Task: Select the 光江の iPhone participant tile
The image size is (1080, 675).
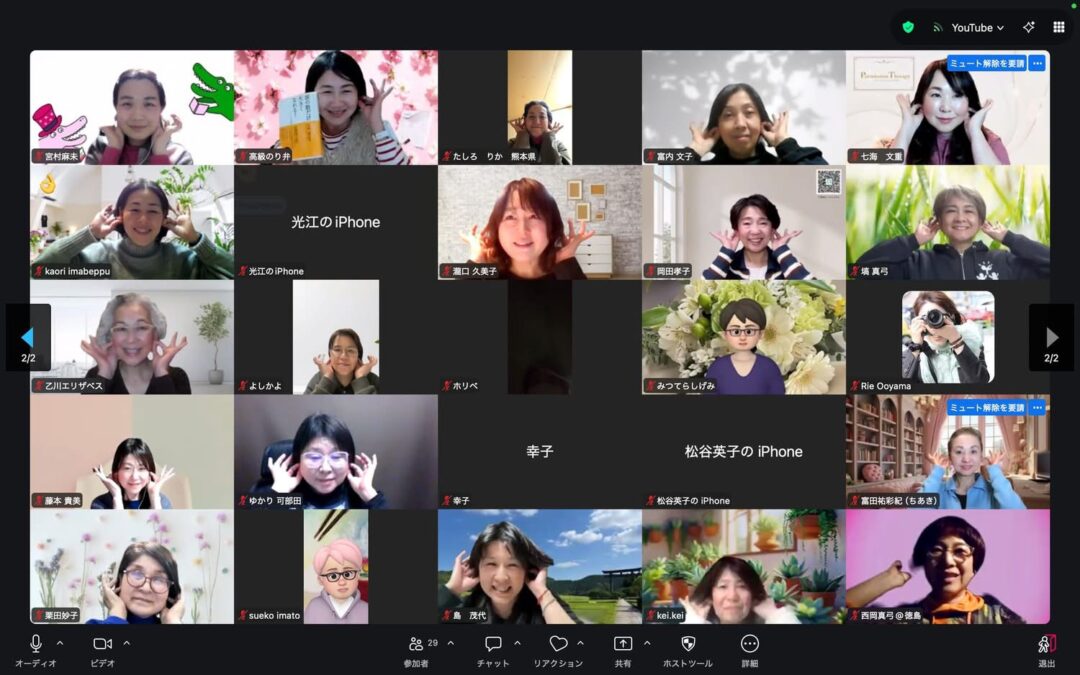Action: (335, 222)
